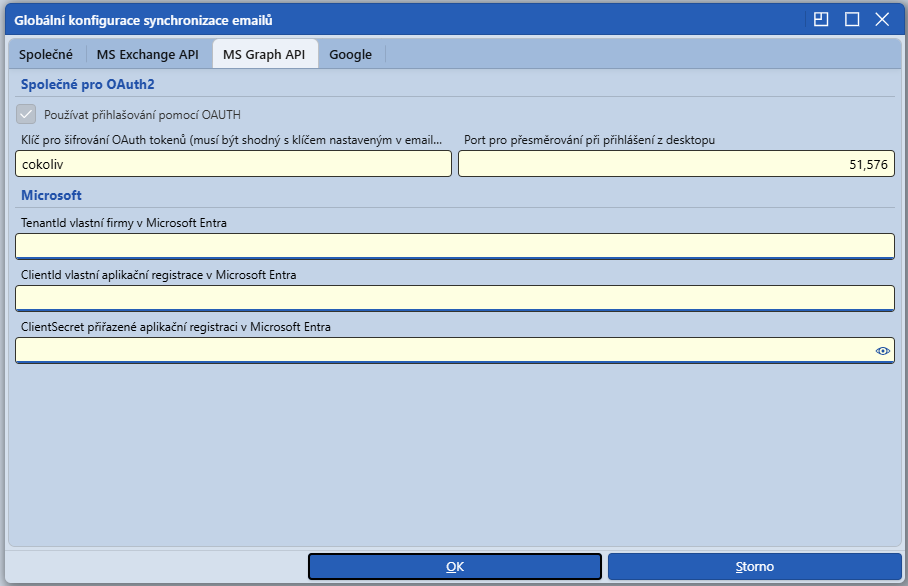
Task: Click the 'Společné pro OAuth2' section heading
Action: pyautogui.click(x=87, y=85)
